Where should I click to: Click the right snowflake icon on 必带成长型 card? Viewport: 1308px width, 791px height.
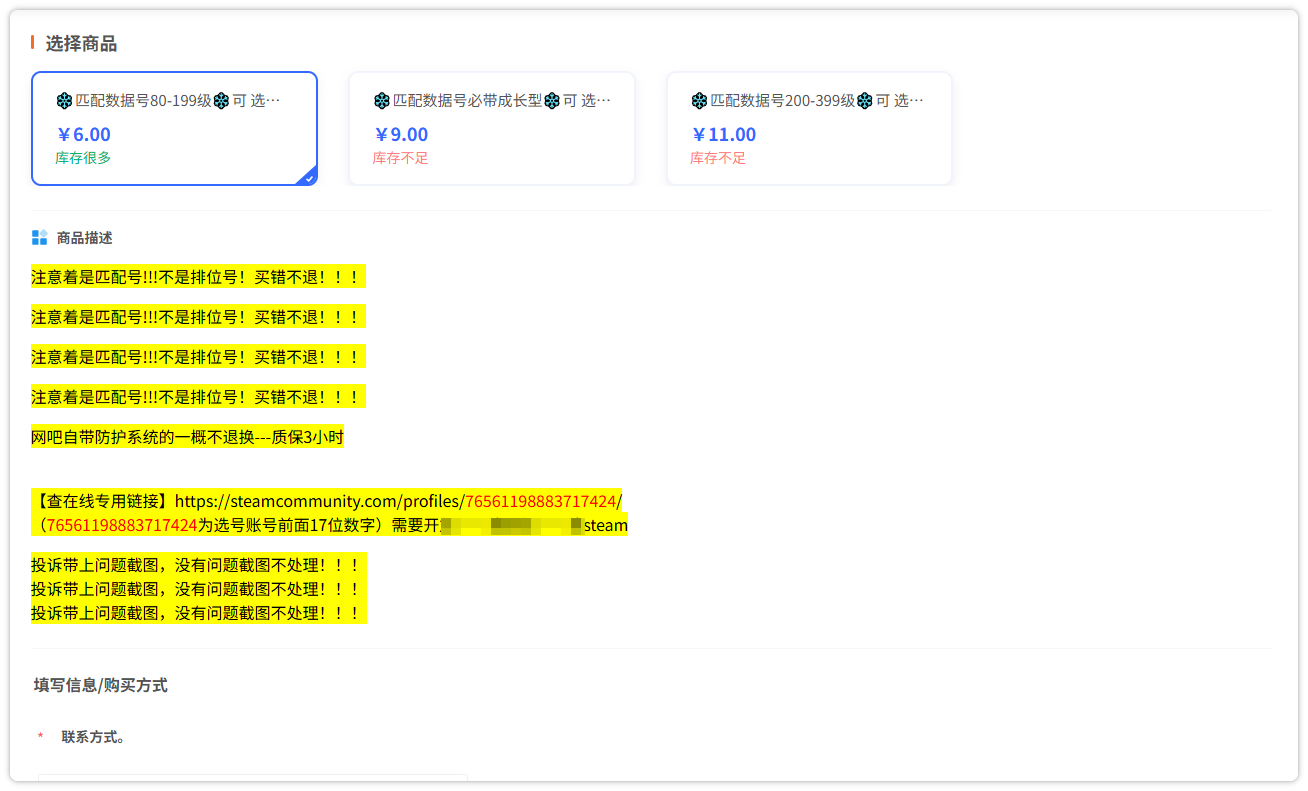tap(551, 101)
